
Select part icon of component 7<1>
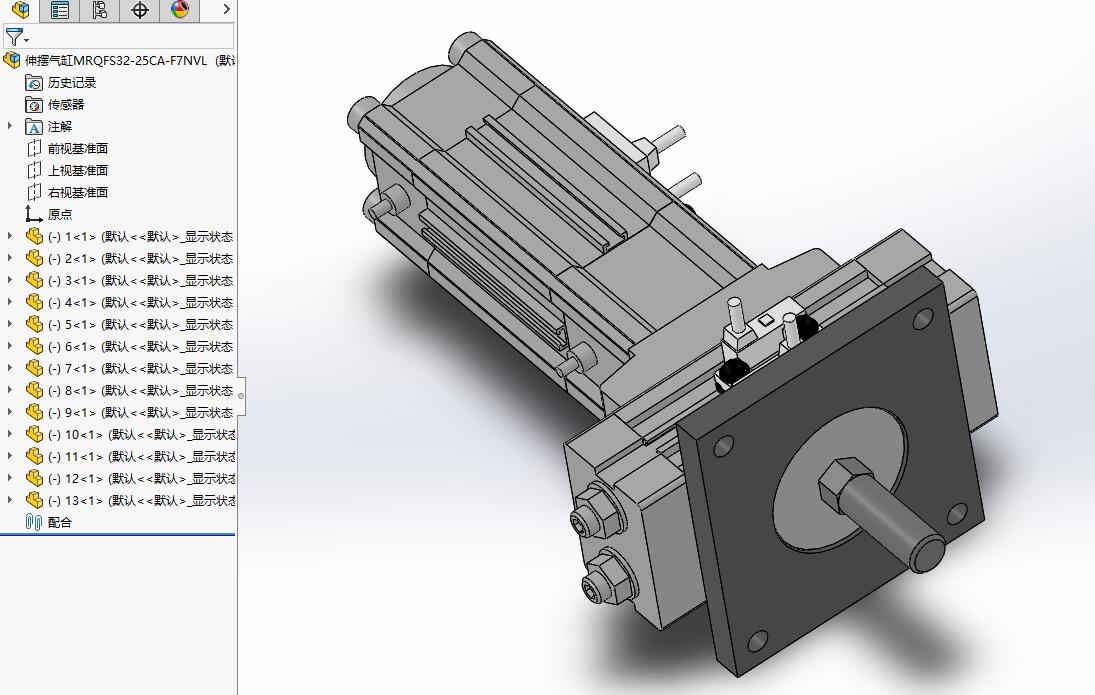pyautogui.click(x=34, y=368)
